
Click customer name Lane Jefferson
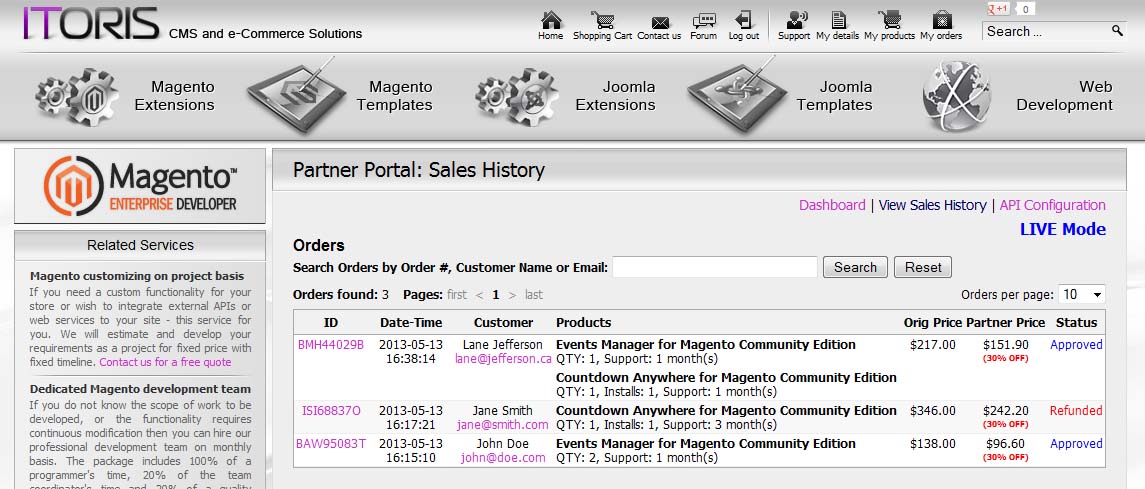(x=503, y=344)
